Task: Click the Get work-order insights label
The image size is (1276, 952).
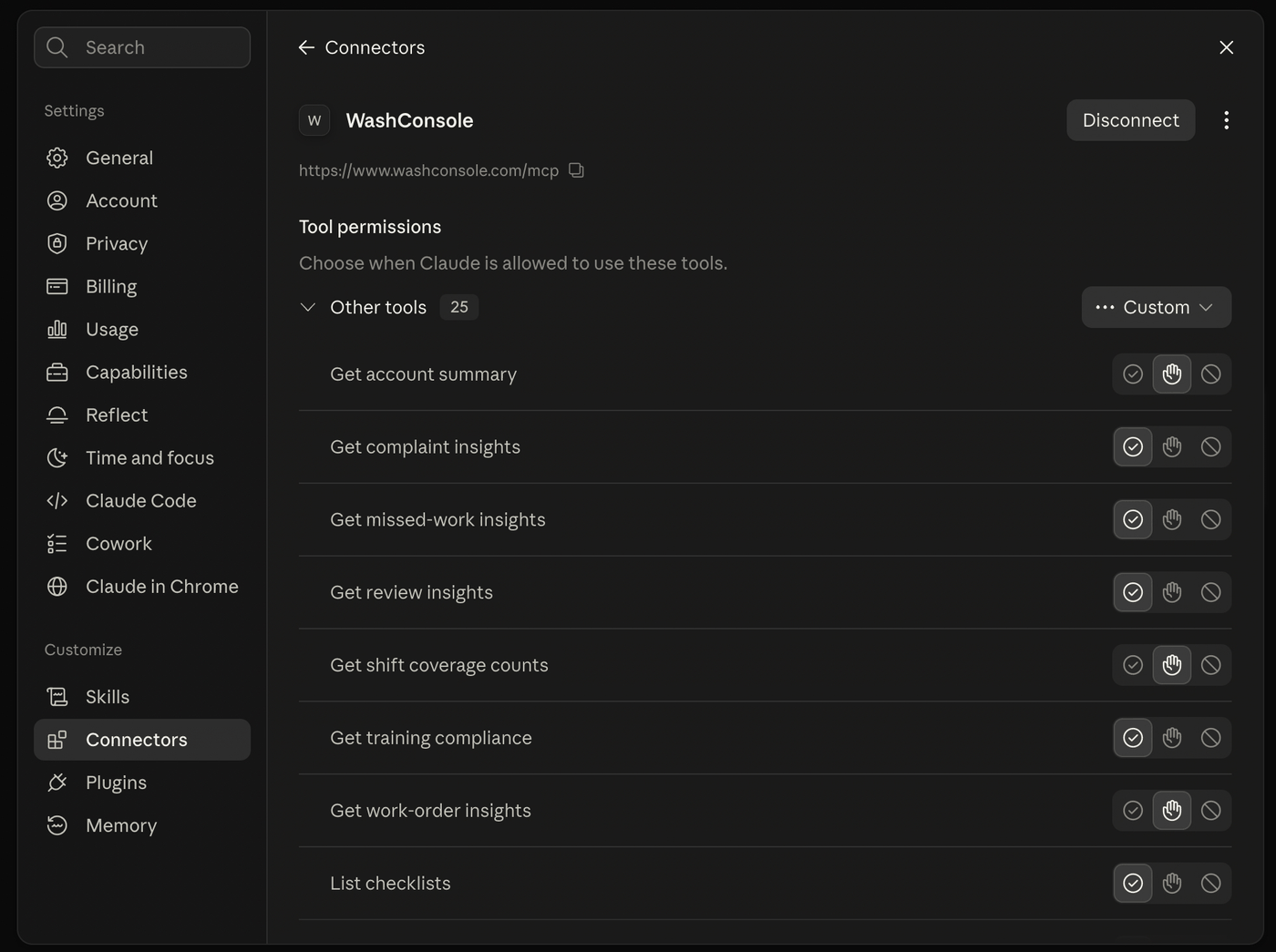Action: pyautogui.click(x=430, y=811)
